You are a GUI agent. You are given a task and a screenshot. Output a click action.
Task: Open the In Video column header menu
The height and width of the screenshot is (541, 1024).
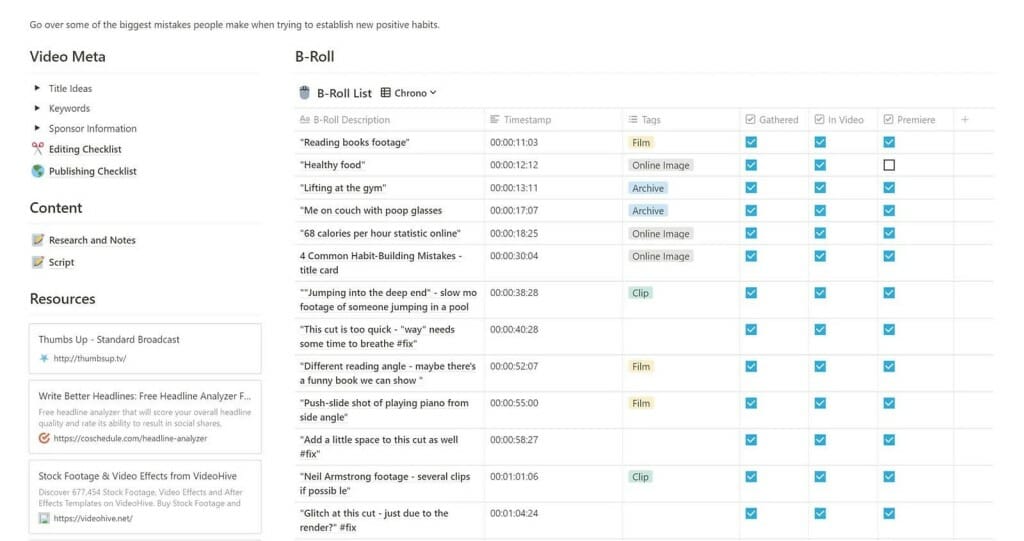[842, 120]
